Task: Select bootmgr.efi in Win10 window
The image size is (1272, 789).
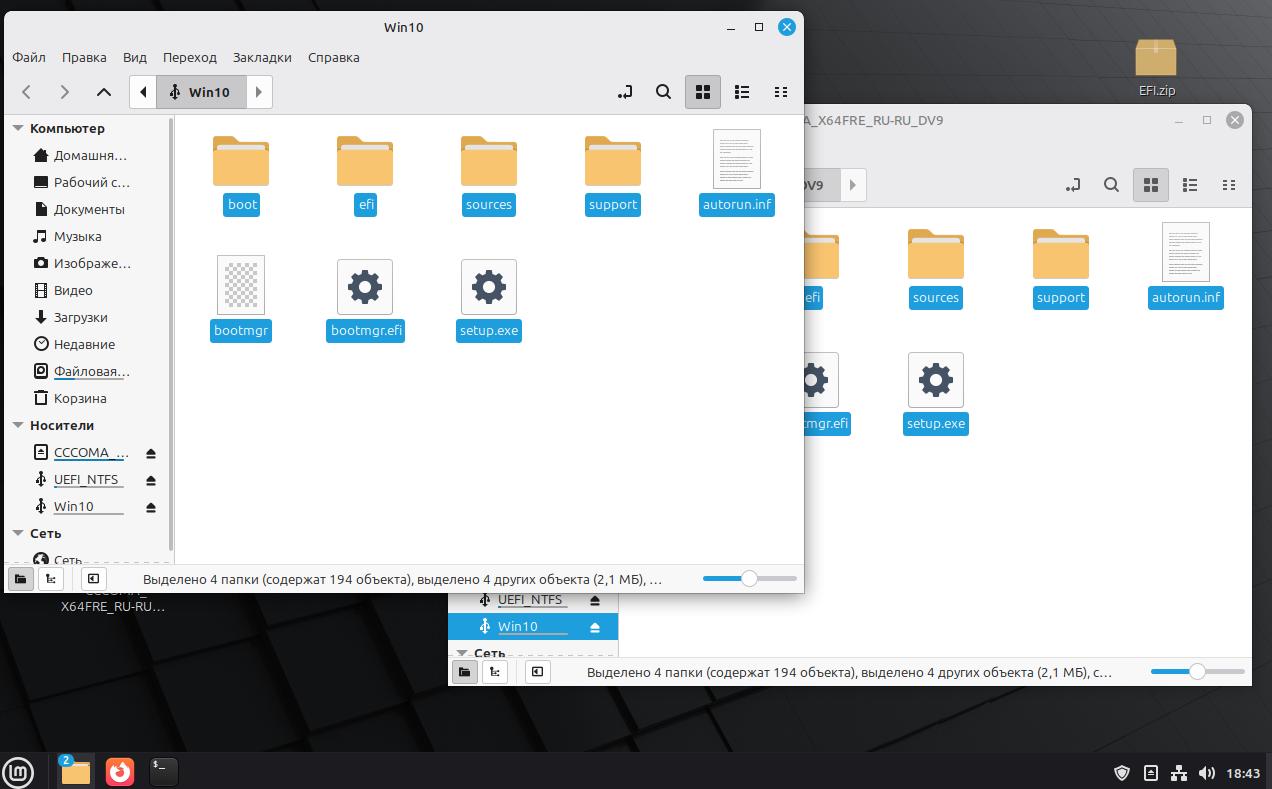Action: pyautogui.click(x=366, y=299)
